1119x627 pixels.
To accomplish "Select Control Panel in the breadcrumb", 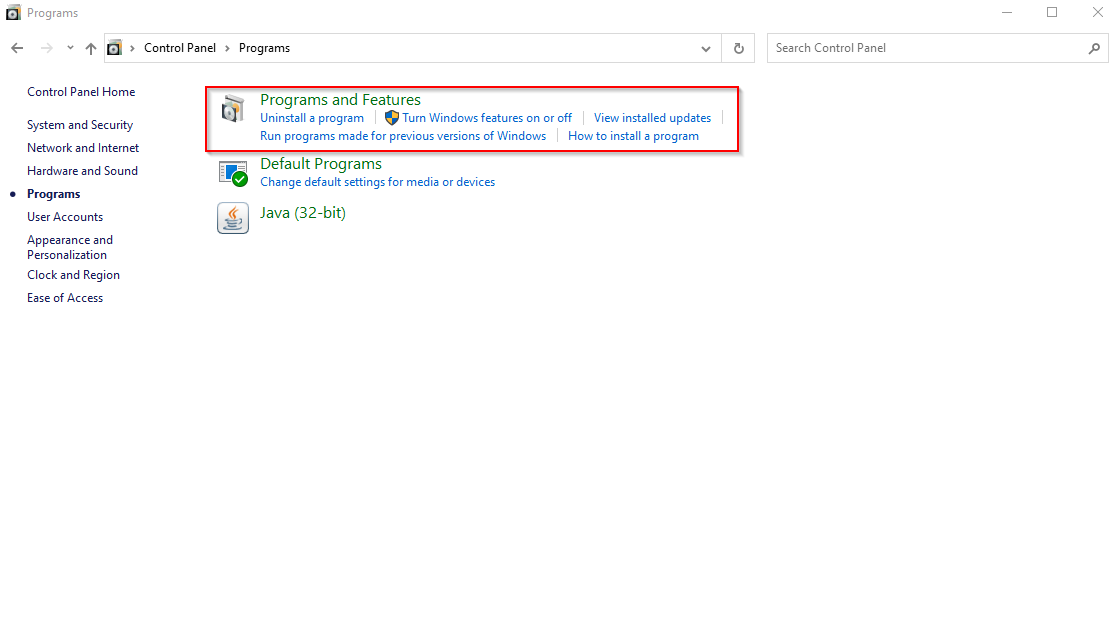I will pyautogui.click(x=180, y=48).
